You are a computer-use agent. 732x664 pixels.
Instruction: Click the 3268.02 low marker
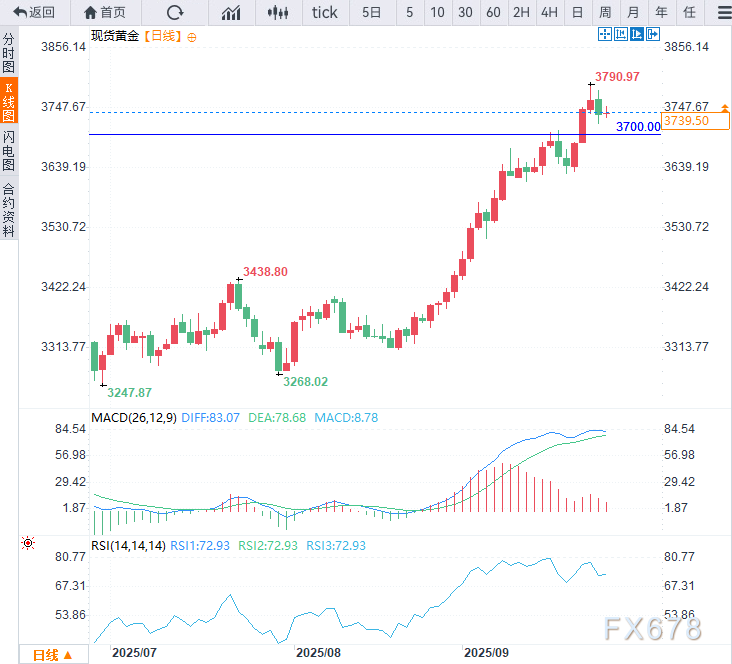305,382
